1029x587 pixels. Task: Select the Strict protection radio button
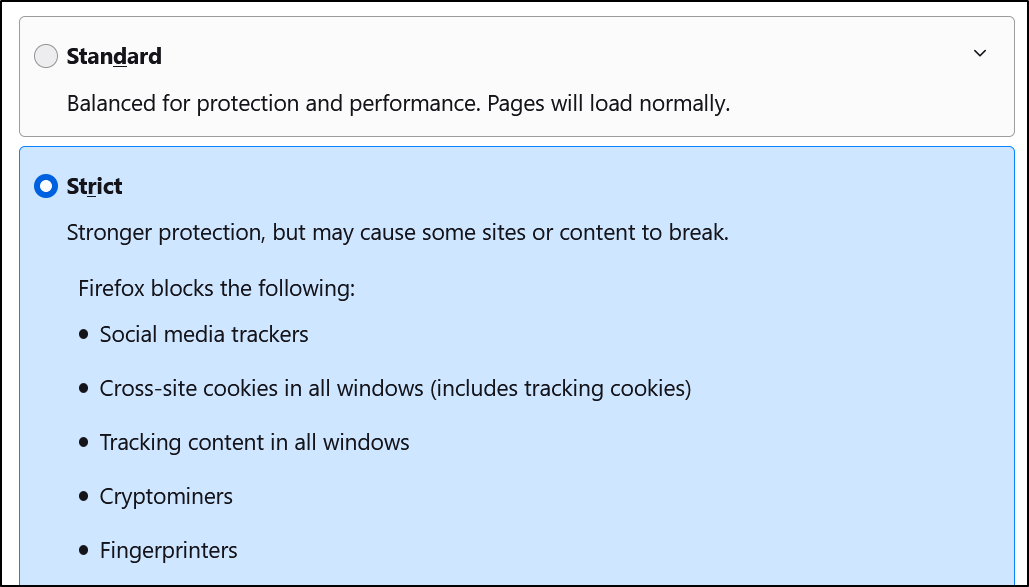(x=45, y=186)
